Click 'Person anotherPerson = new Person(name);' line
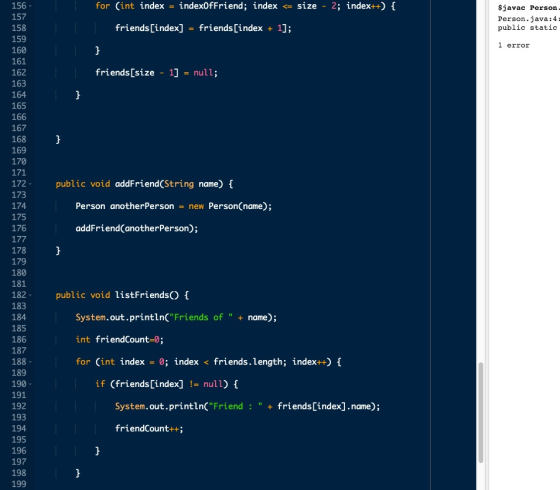Image resolution: width=560 pixels, height=490 pixels. pos(174,206)
